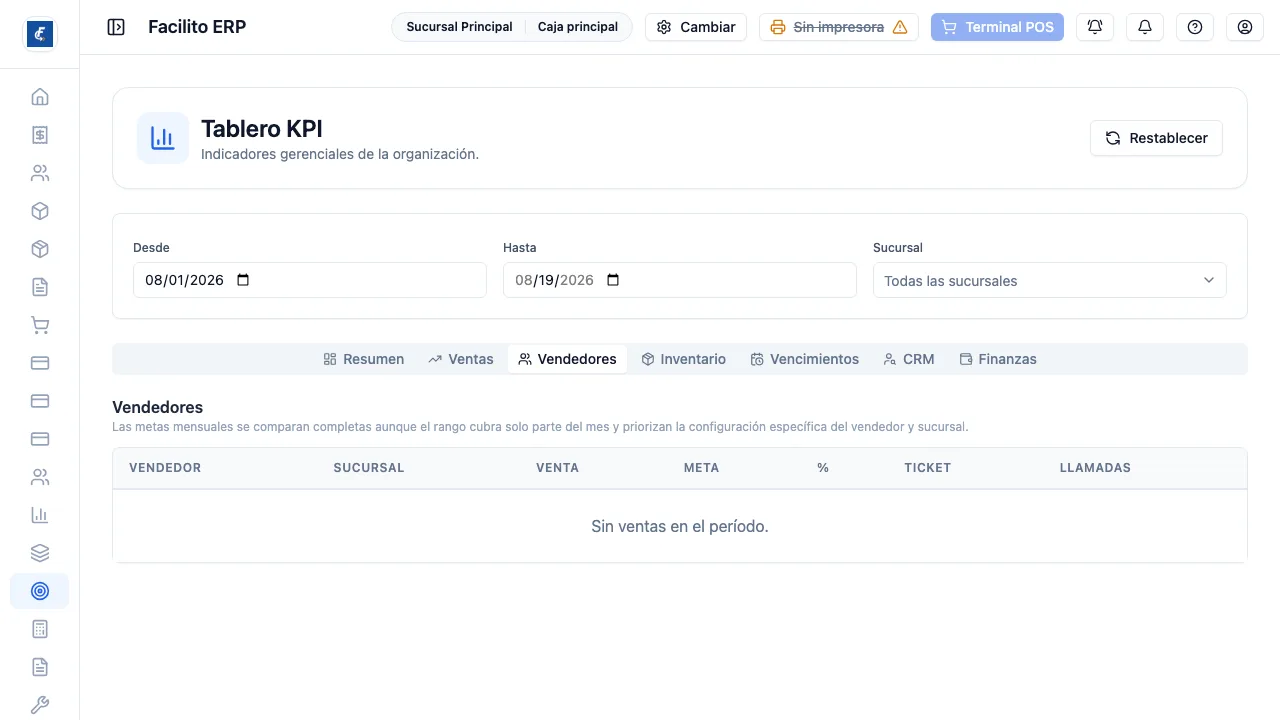Toggle the sidebar panel collapse icon
Image resolution: width=1280 pixels, height=720 pixels.
pos(116,27)
